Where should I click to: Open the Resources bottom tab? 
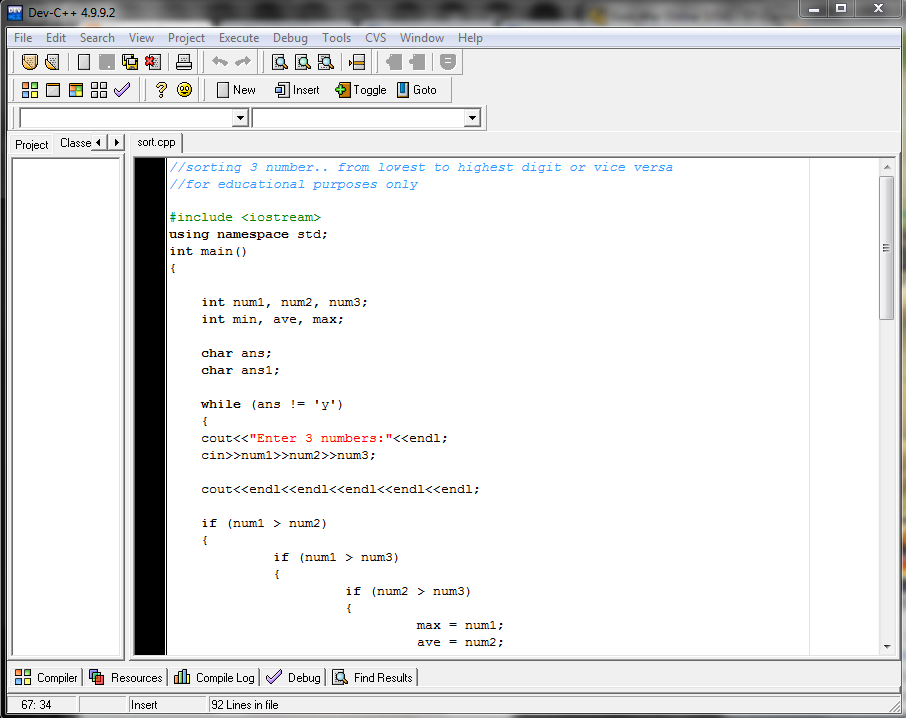pos(126,678)
